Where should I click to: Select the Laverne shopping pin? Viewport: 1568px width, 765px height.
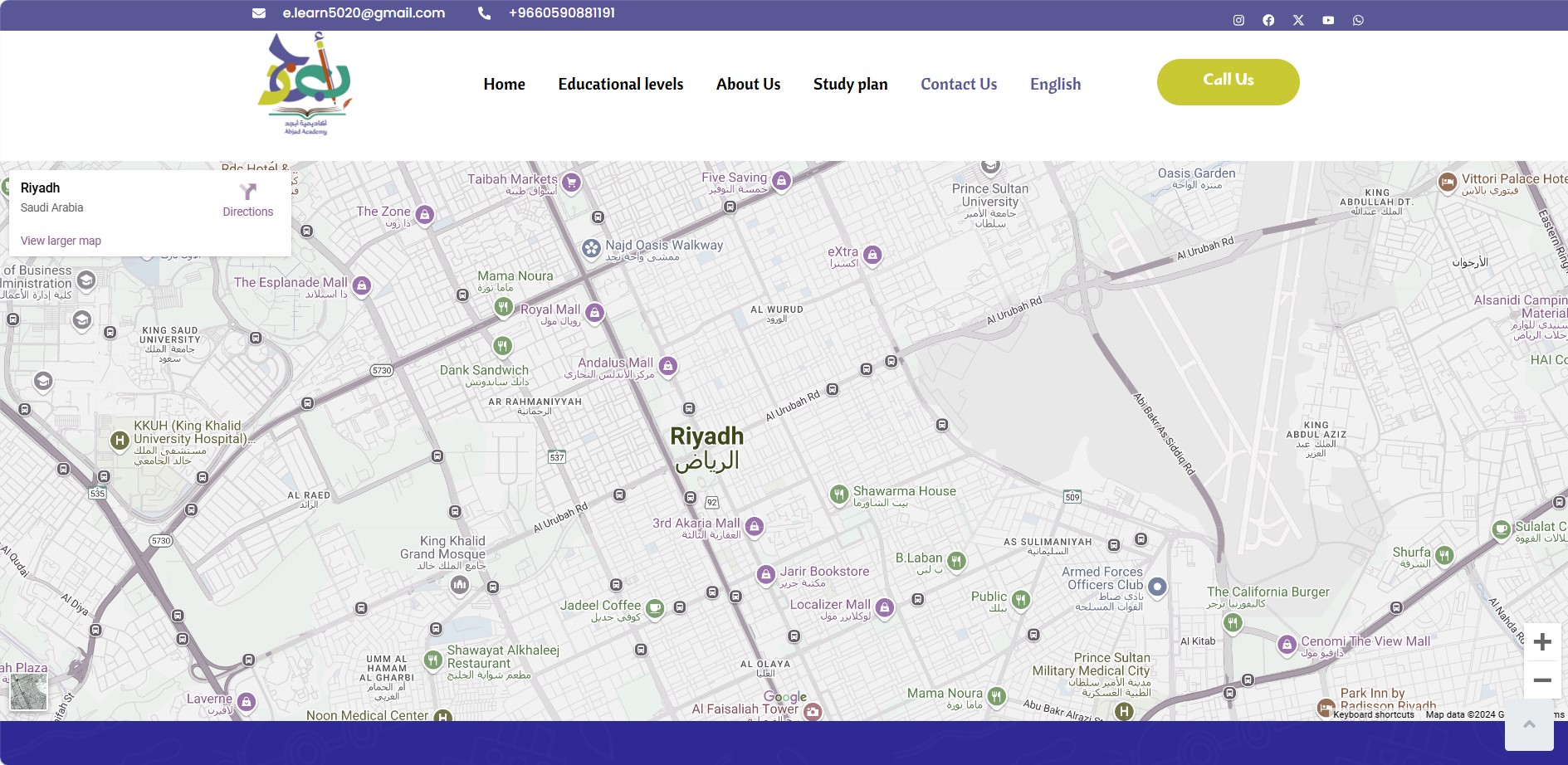coord(246,702)
